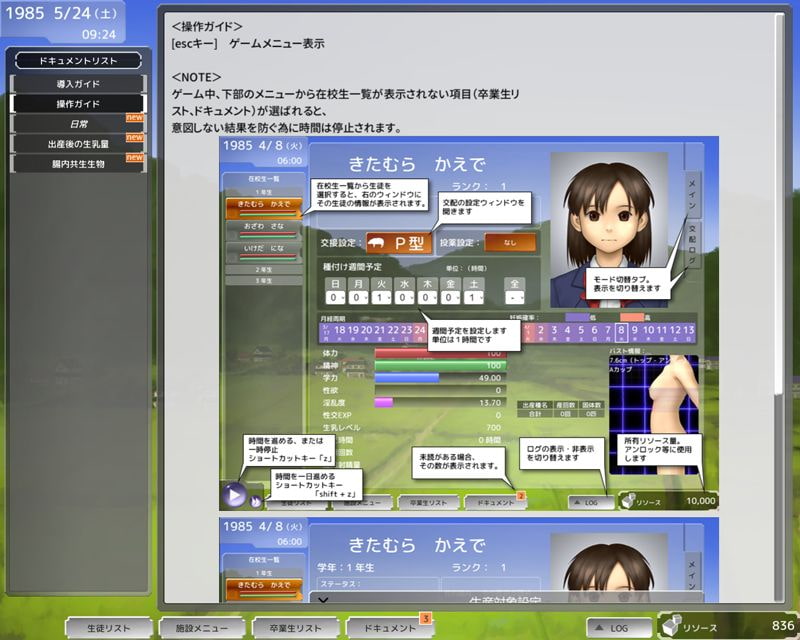This screenshot has width=800, height=640.
Task: Open the 出産後の生乳量 document
Action: click(78, 144)
